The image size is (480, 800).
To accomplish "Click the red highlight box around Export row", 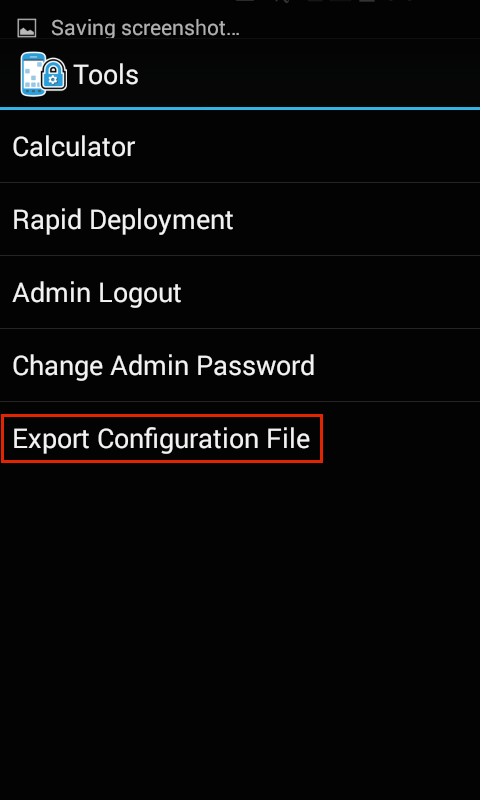I will point(162,439).
